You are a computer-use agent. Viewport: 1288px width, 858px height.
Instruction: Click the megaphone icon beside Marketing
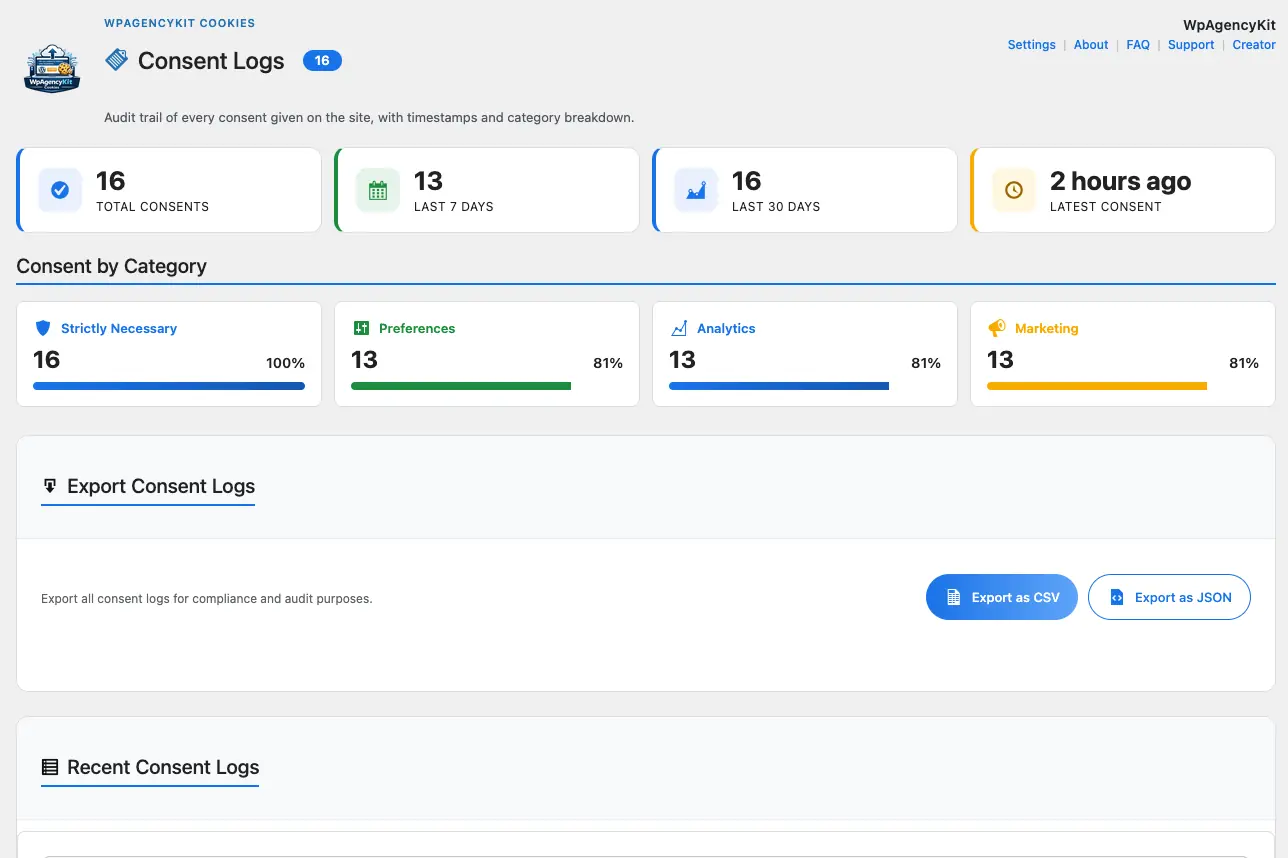click(996, 328)
